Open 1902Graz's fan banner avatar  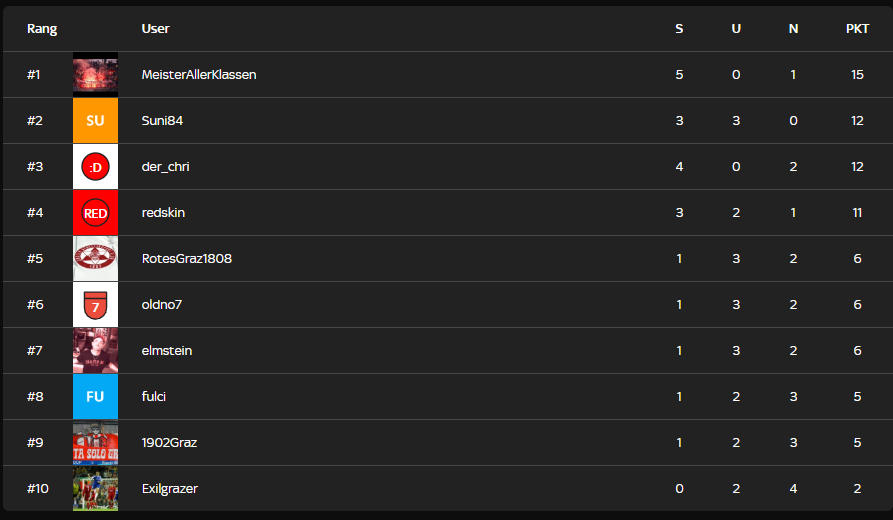click(95, 443)
